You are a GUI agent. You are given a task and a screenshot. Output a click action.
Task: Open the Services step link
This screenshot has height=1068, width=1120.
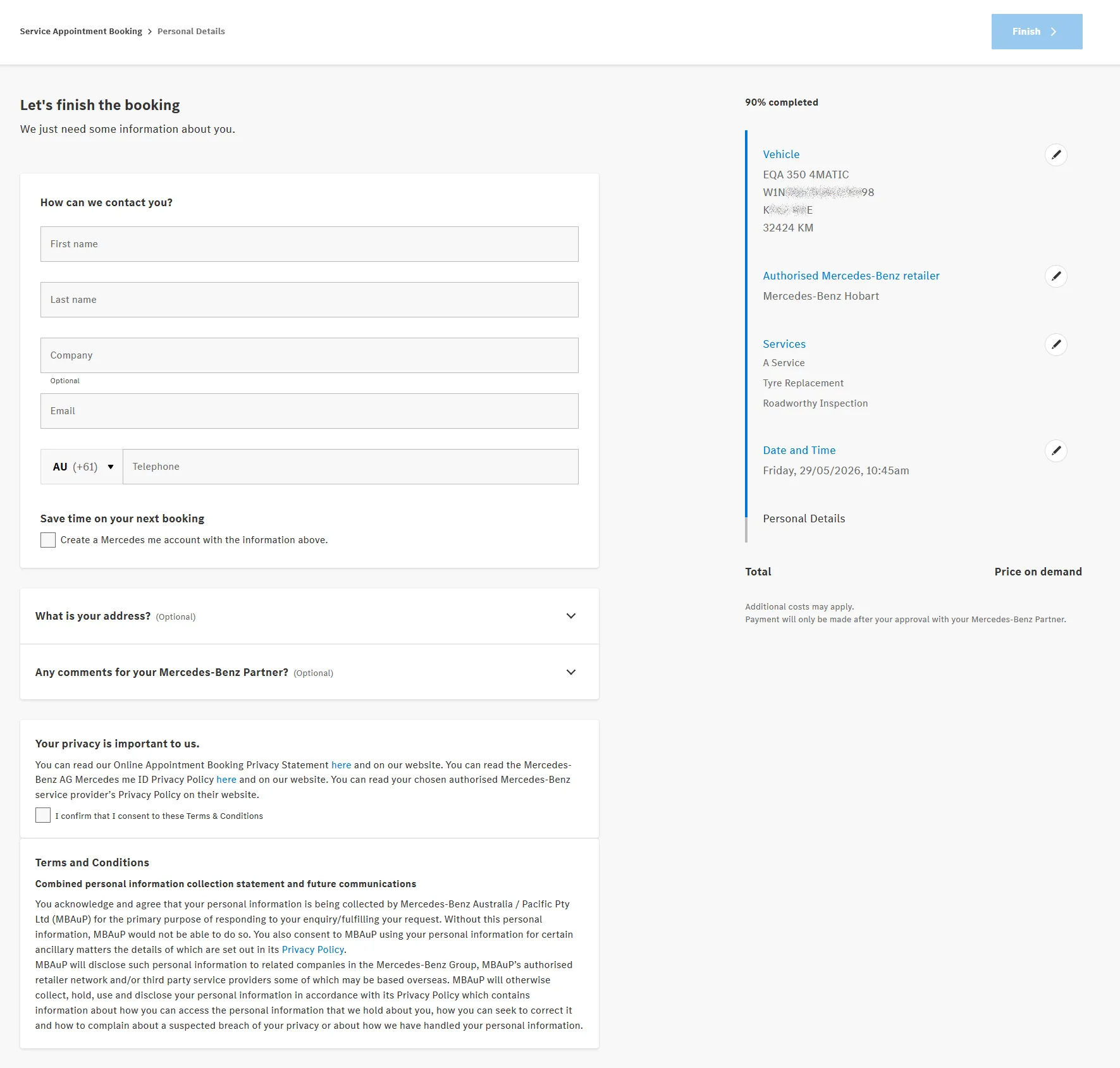(784, 344)
